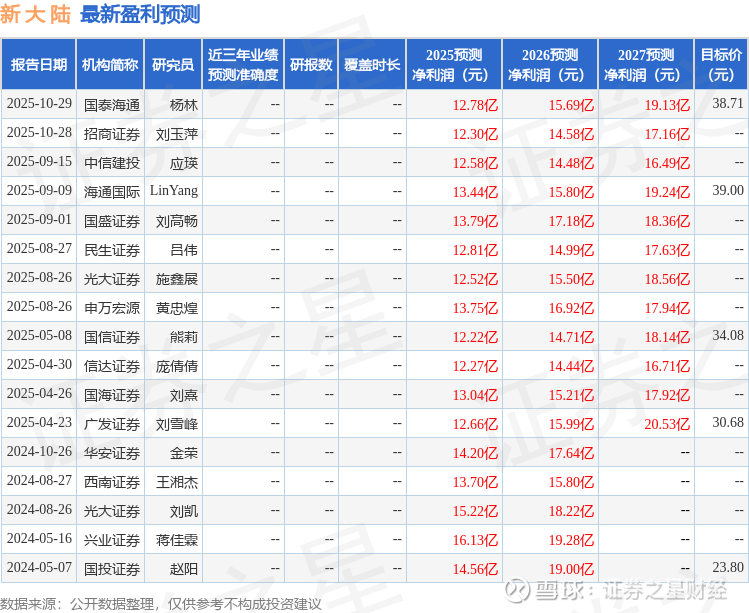Select researcher 王湘杰
Image resolution: width=749 pixels, height=613 pixels.
coord(177,482)
